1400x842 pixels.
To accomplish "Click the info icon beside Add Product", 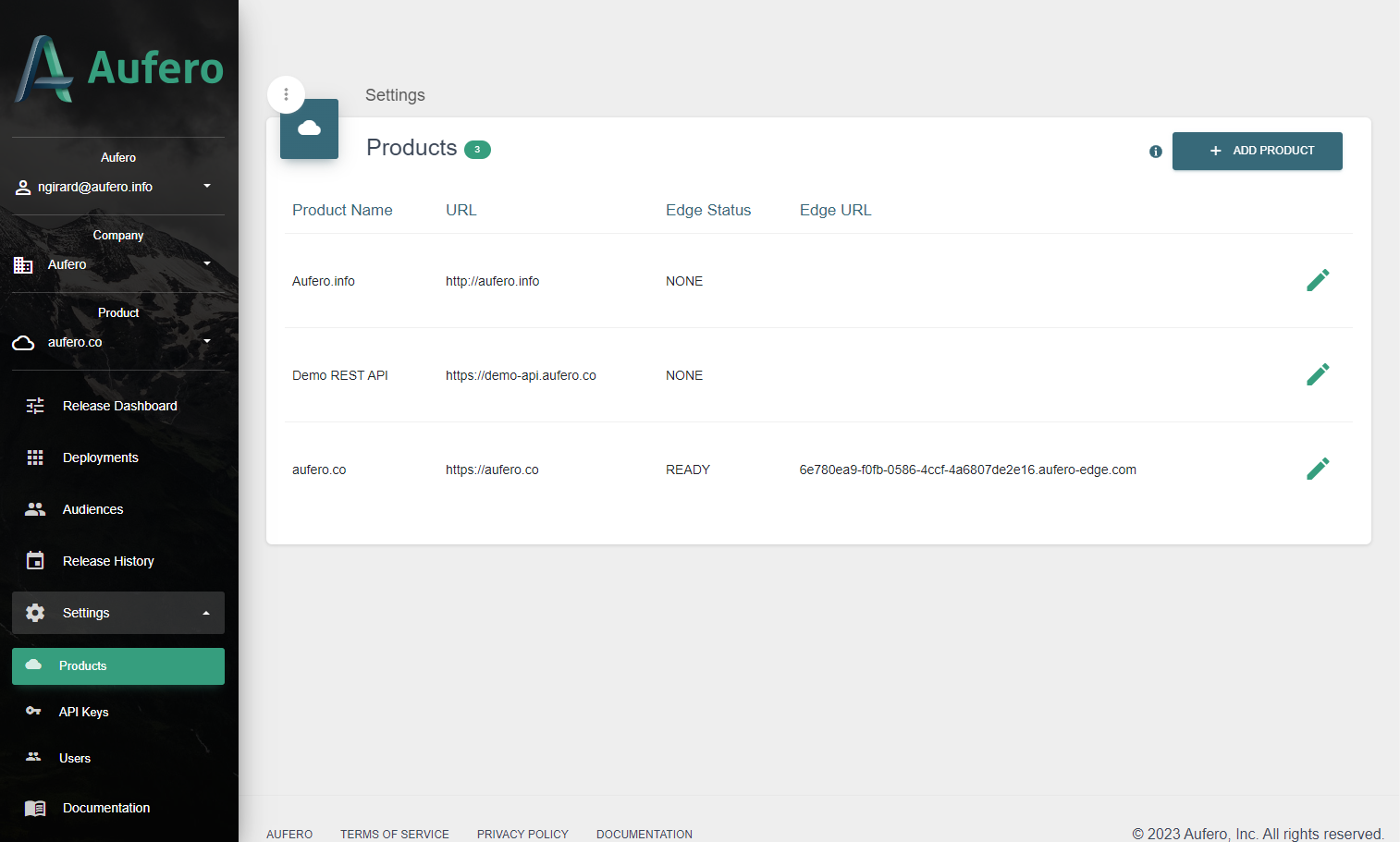I will coord(1155,152).
